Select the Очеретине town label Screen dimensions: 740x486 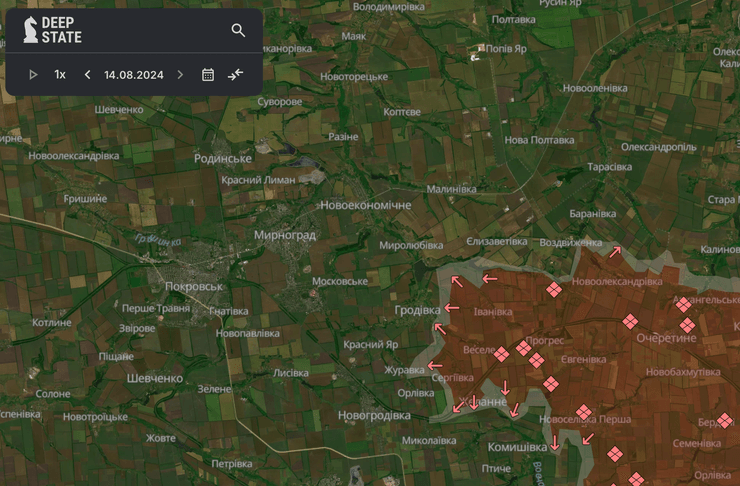(x=666, y=338)
